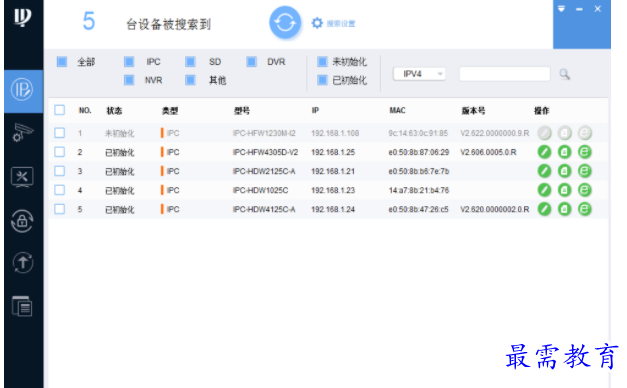This screenshot has height=388, width=627.
Task: Toggle the NVR filter checkbox
Action: click(129, 80)
